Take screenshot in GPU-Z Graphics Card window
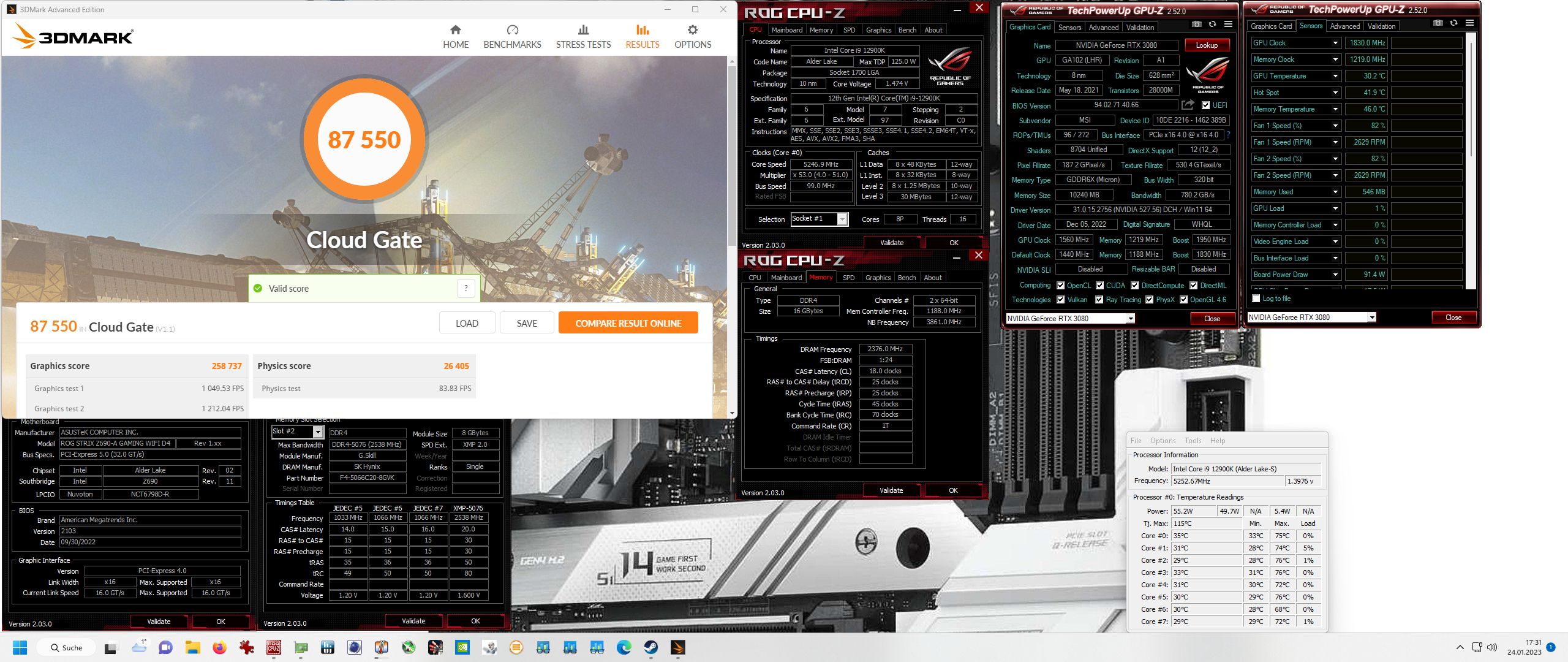 (x=1196, y=25)
